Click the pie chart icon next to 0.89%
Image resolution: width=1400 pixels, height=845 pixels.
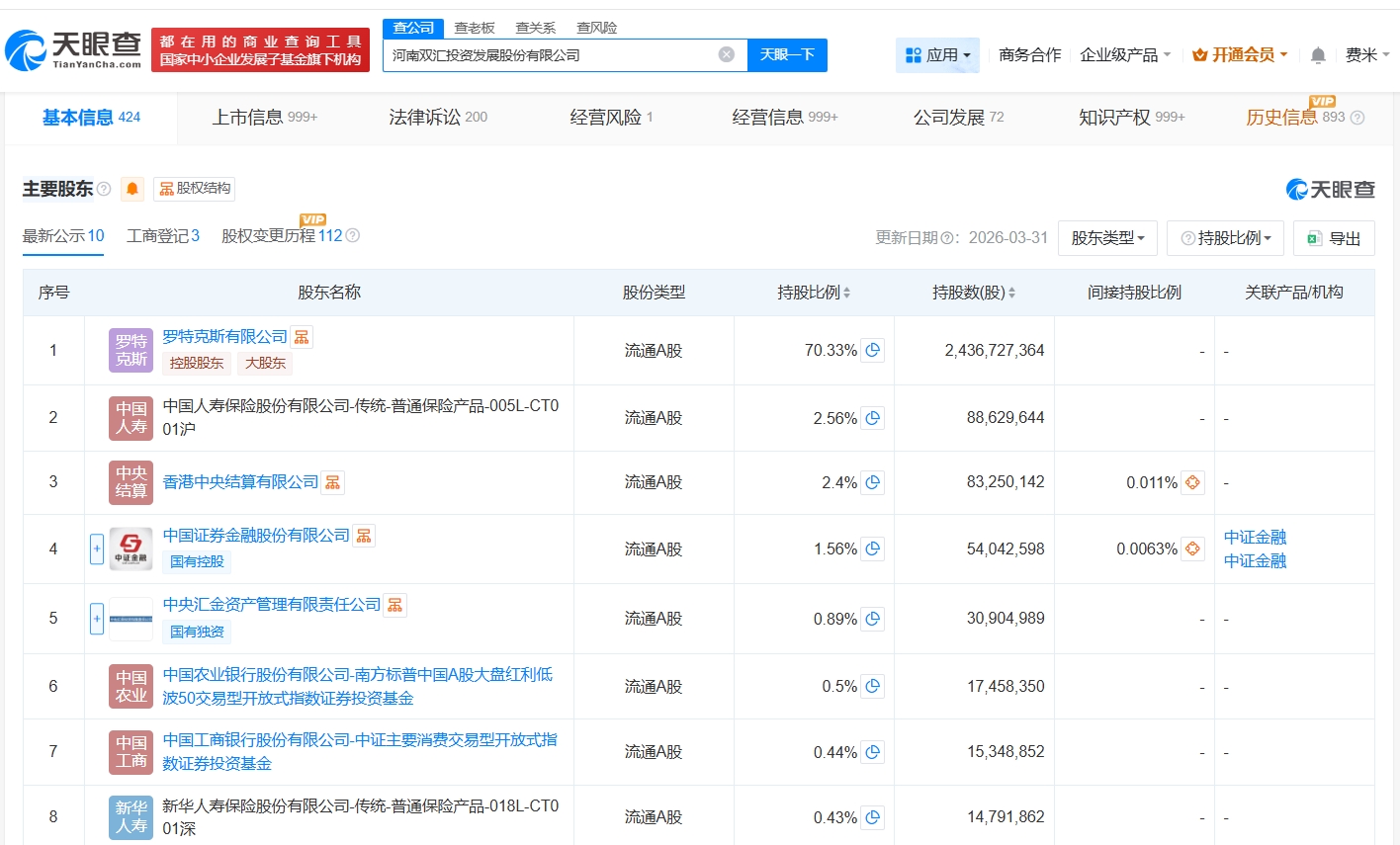(872, 619)
